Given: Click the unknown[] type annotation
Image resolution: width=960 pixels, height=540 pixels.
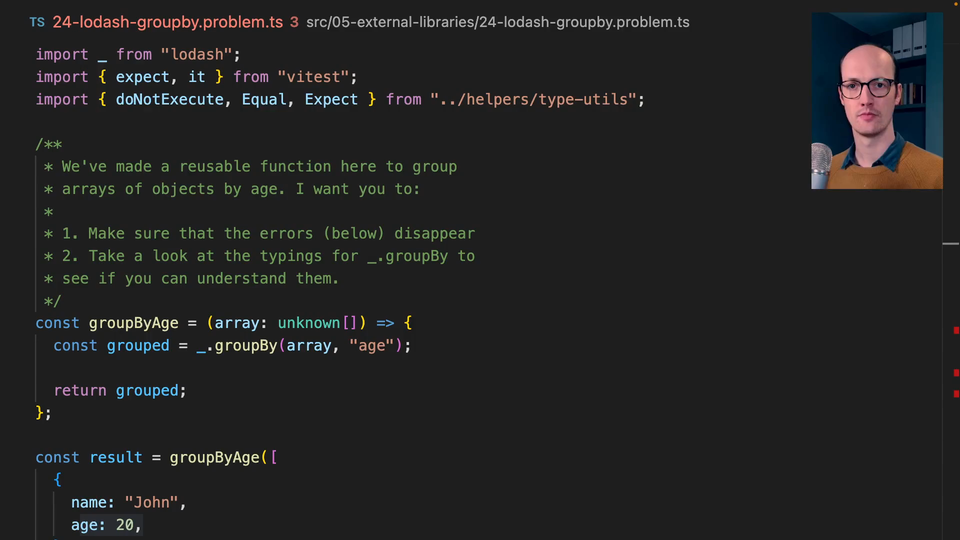Looking at the screenshot, I should pyautogui.click(x=317, y=323).
